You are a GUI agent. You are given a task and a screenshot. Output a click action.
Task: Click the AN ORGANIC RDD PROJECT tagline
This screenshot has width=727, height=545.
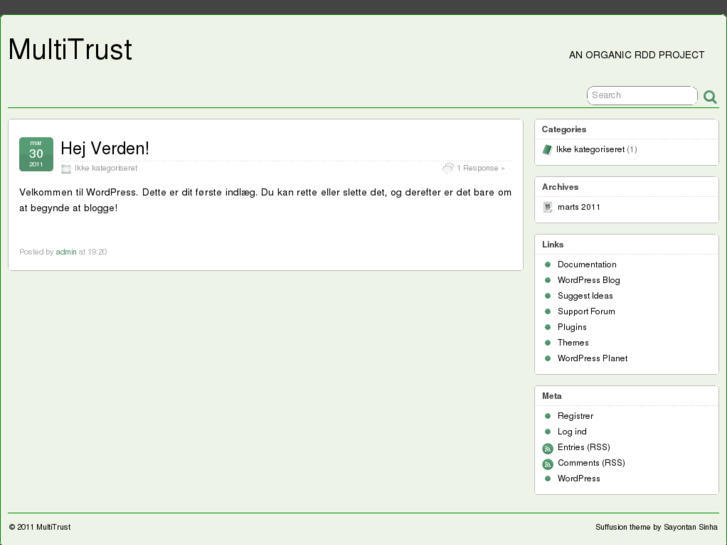[637, 55]
